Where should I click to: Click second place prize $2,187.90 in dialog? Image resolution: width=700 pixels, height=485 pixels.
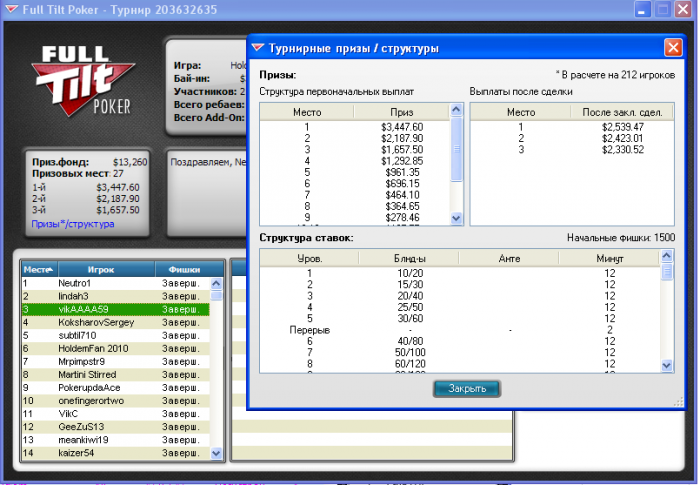[x=402, y=138]
